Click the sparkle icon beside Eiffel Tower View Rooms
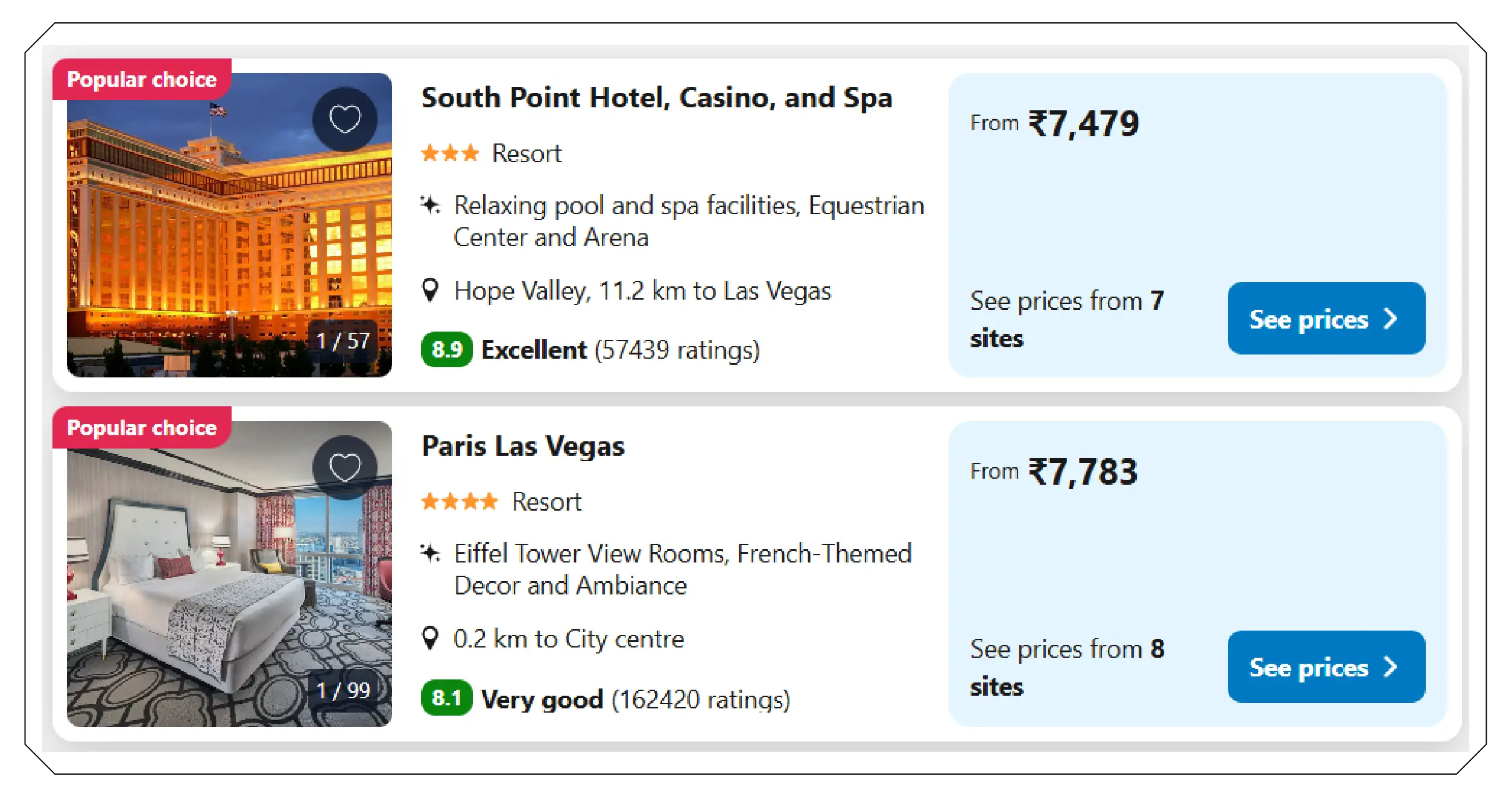The width and height of the screenshot is (1512, 797). click(429, 552)
